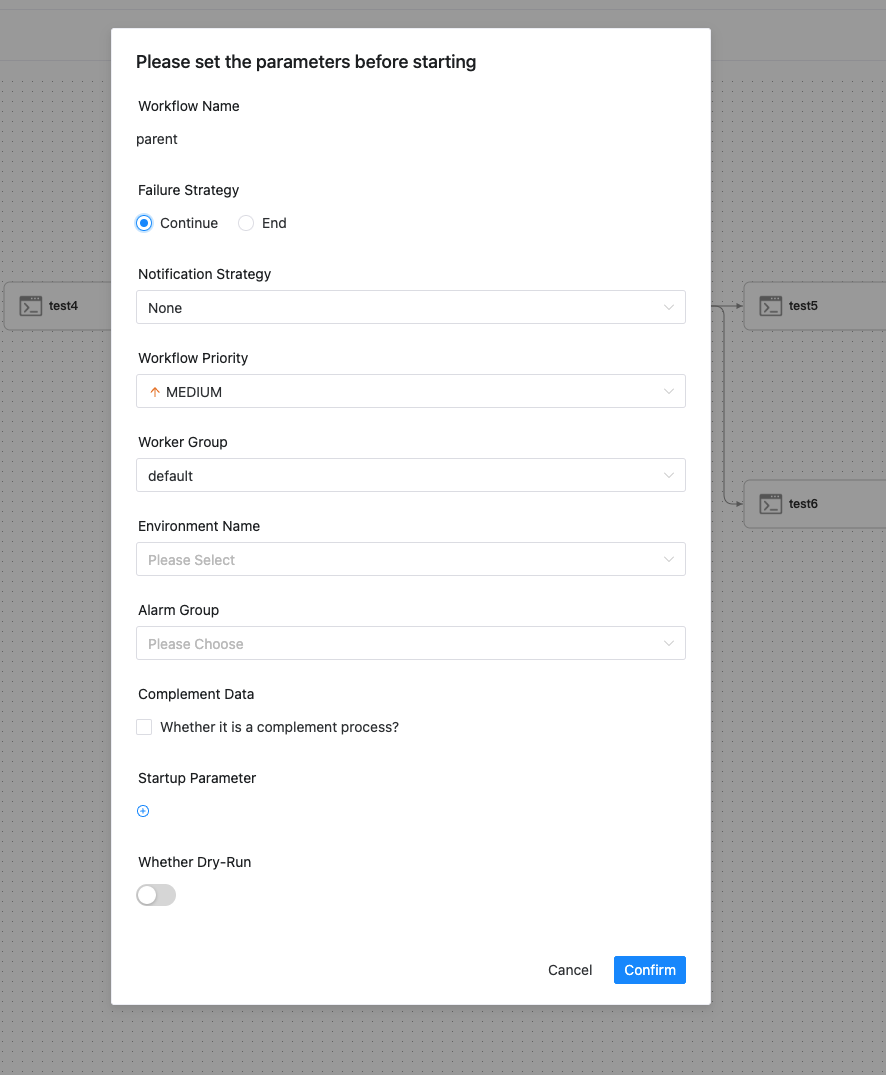The image size is (886, 1075).
Task: Select the Continue failure strategy radio button
Action: 144,223
